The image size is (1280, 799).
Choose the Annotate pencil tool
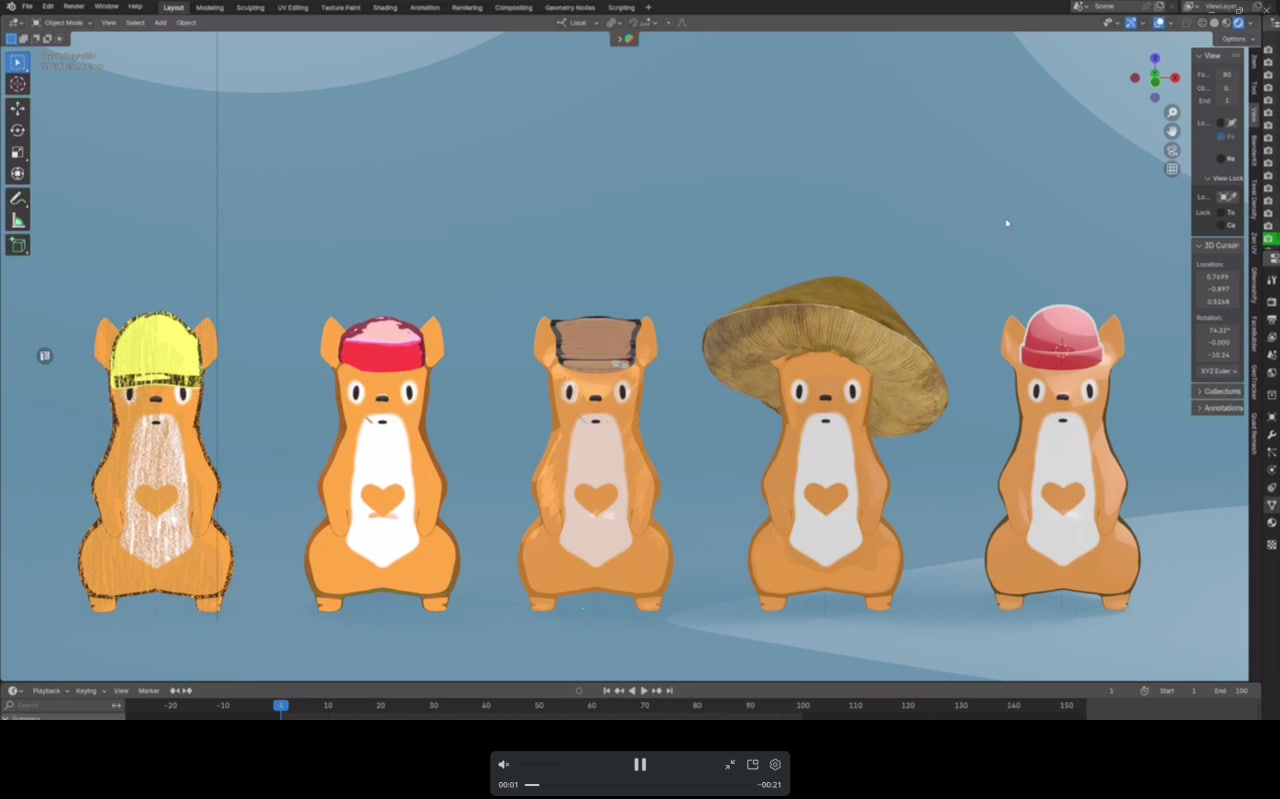click(17, 199)
